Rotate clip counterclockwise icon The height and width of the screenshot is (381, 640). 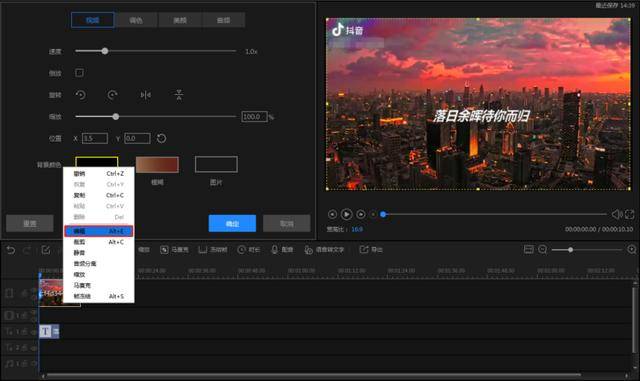80,95
